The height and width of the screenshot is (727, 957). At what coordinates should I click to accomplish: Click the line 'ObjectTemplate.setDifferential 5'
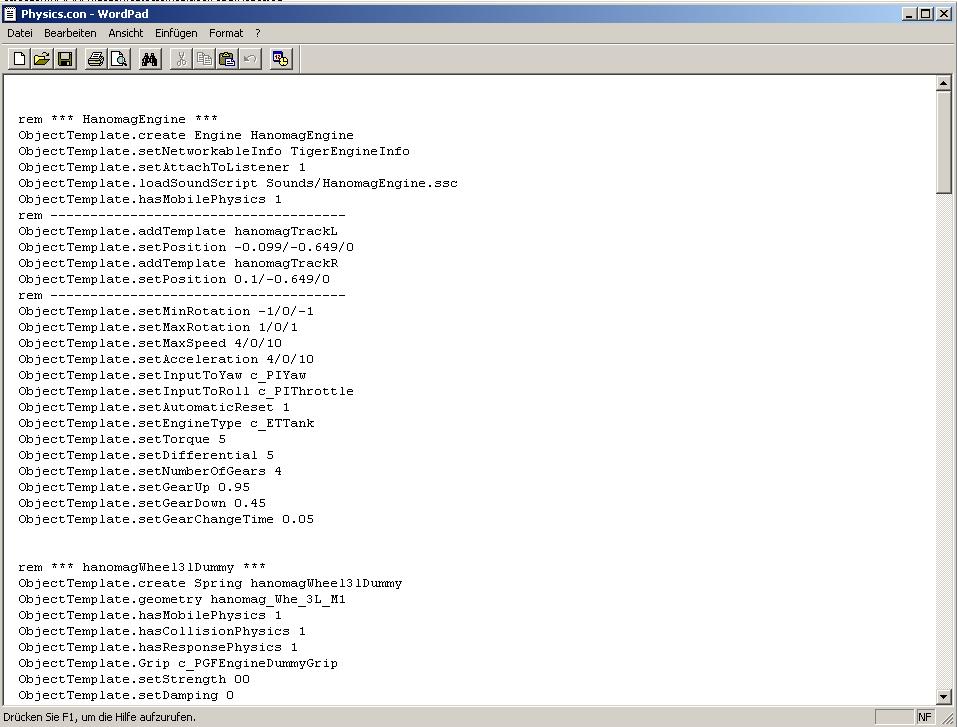[x=146, y=455]
